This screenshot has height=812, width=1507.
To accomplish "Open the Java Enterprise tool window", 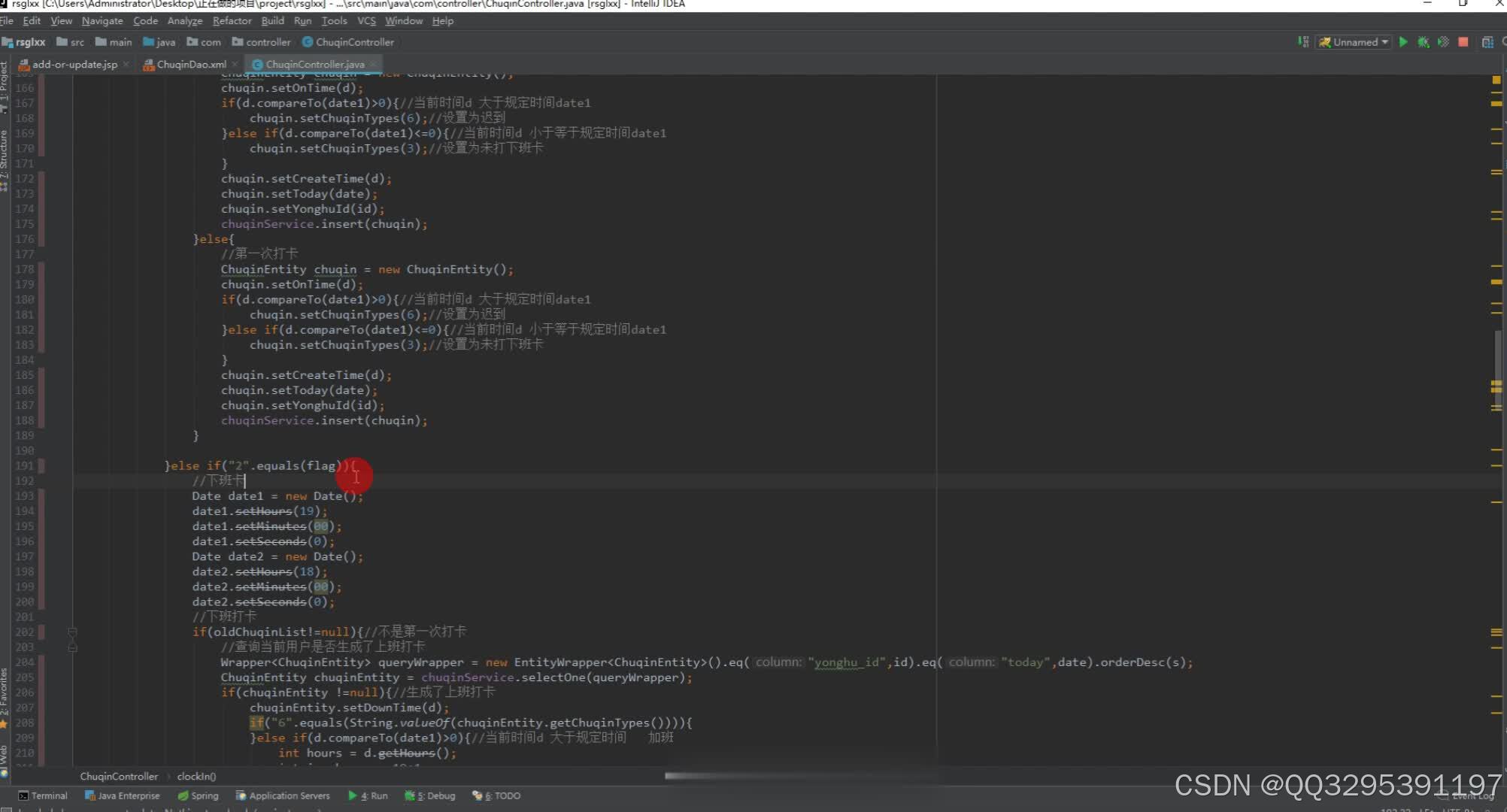I will pos(123,795).
